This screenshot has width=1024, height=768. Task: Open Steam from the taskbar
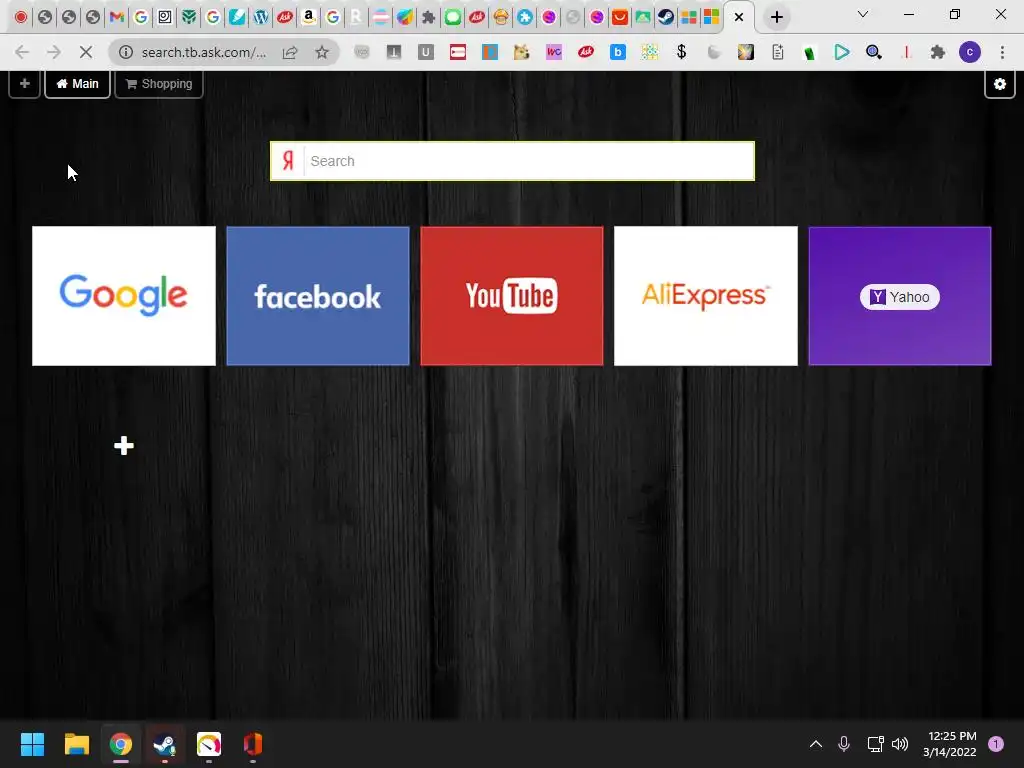[165, 744]
